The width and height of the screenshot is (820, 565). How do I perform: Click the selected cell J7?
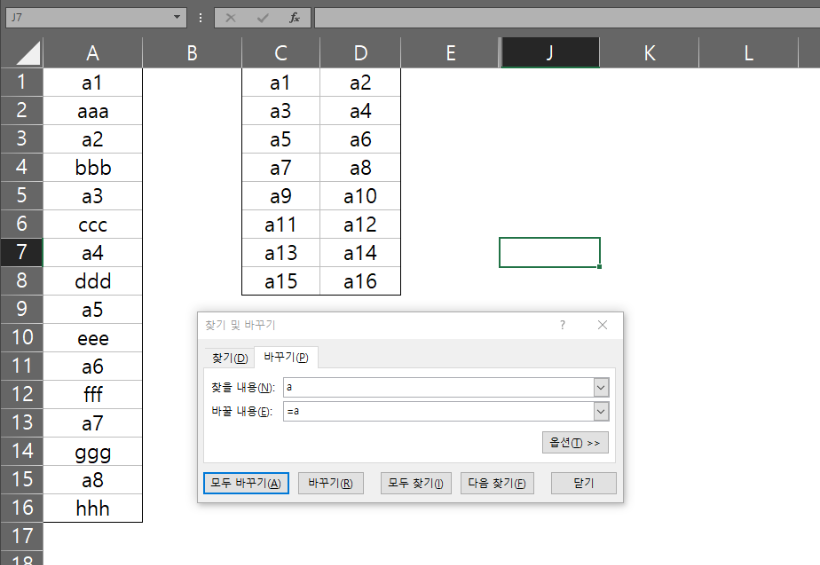(x=550, y=253)
